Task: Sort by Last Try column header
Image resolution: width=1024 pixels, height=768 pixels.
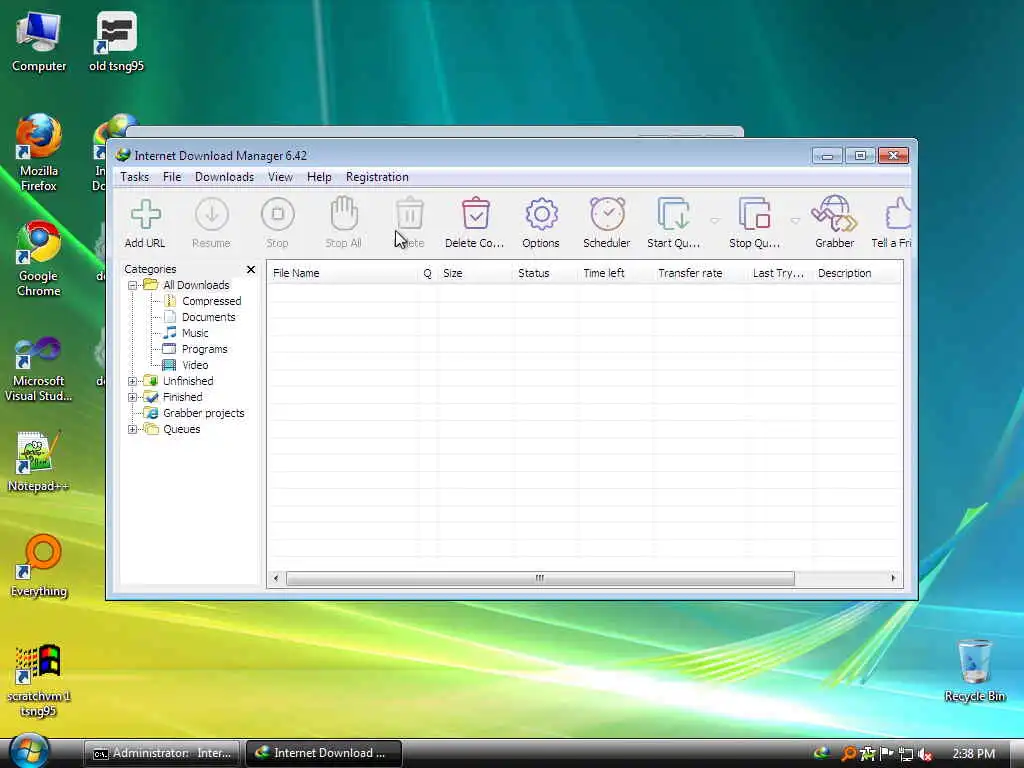Action: [780, 273]
